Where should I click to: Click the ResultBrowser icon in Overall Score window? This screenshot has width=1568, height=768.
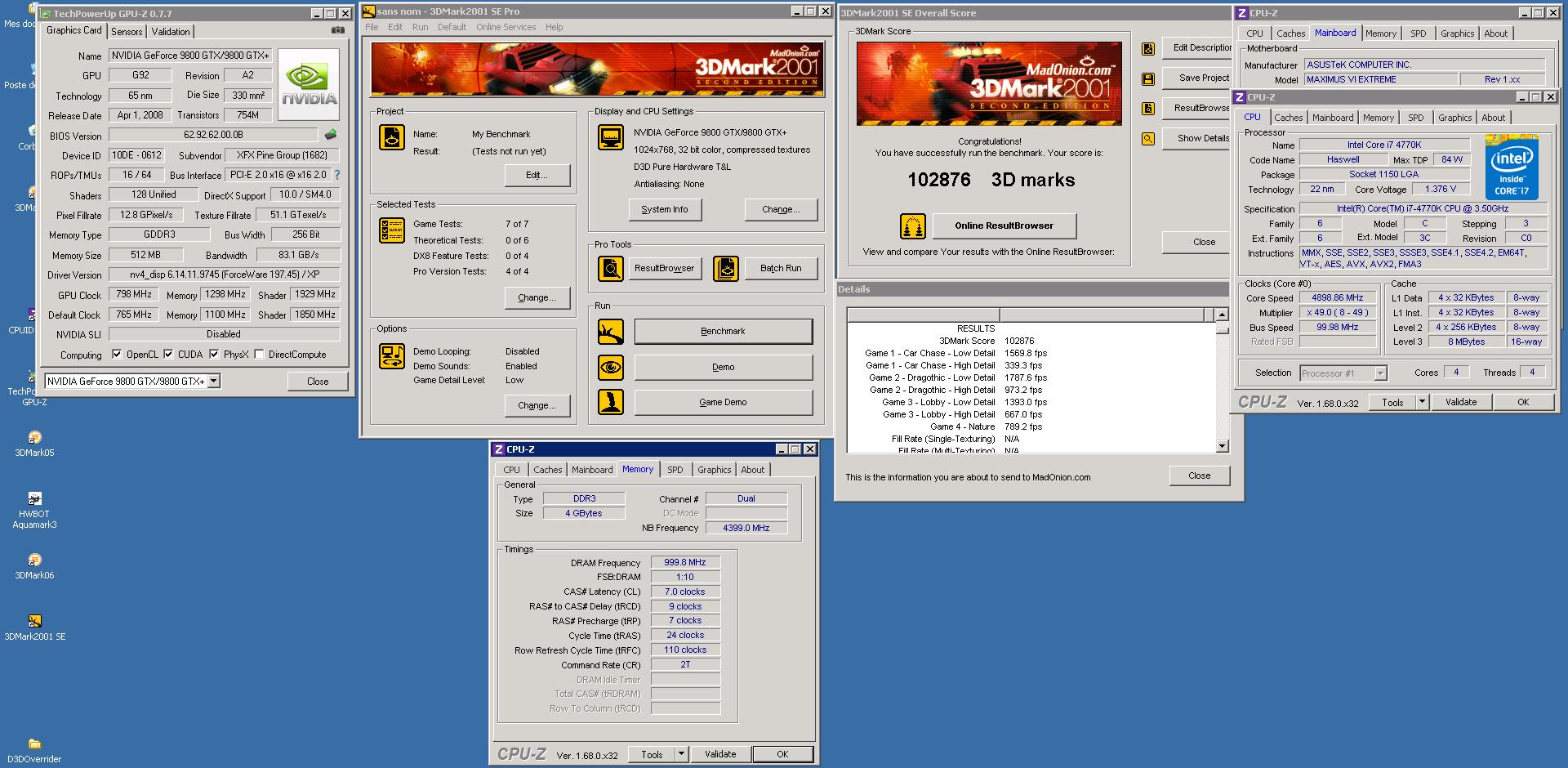(1148, 108)
